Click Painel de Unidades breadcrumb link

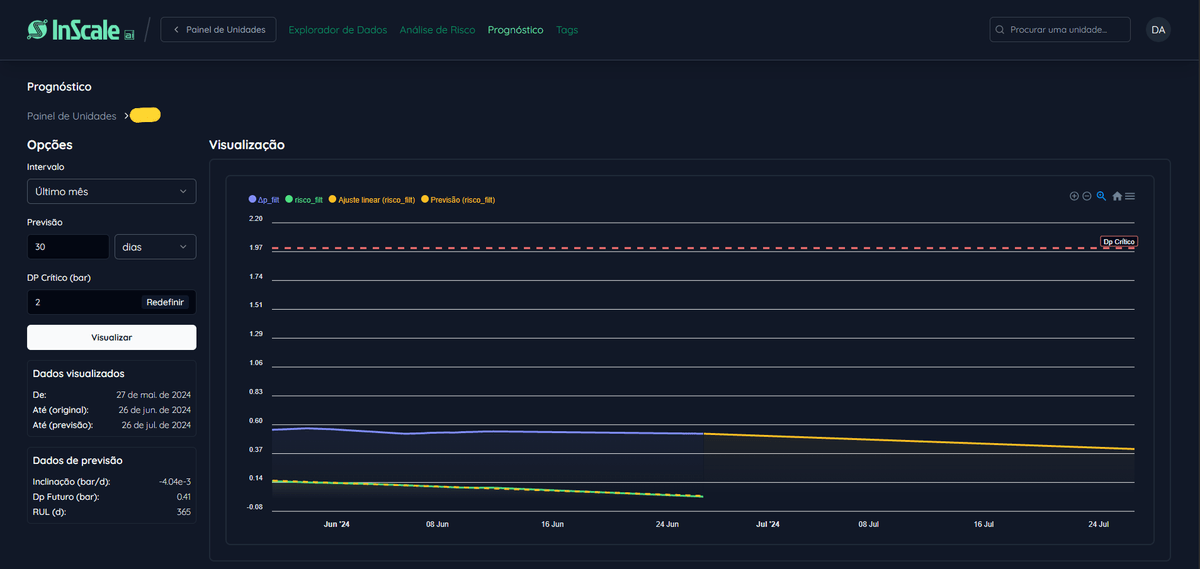pos(71,116)
